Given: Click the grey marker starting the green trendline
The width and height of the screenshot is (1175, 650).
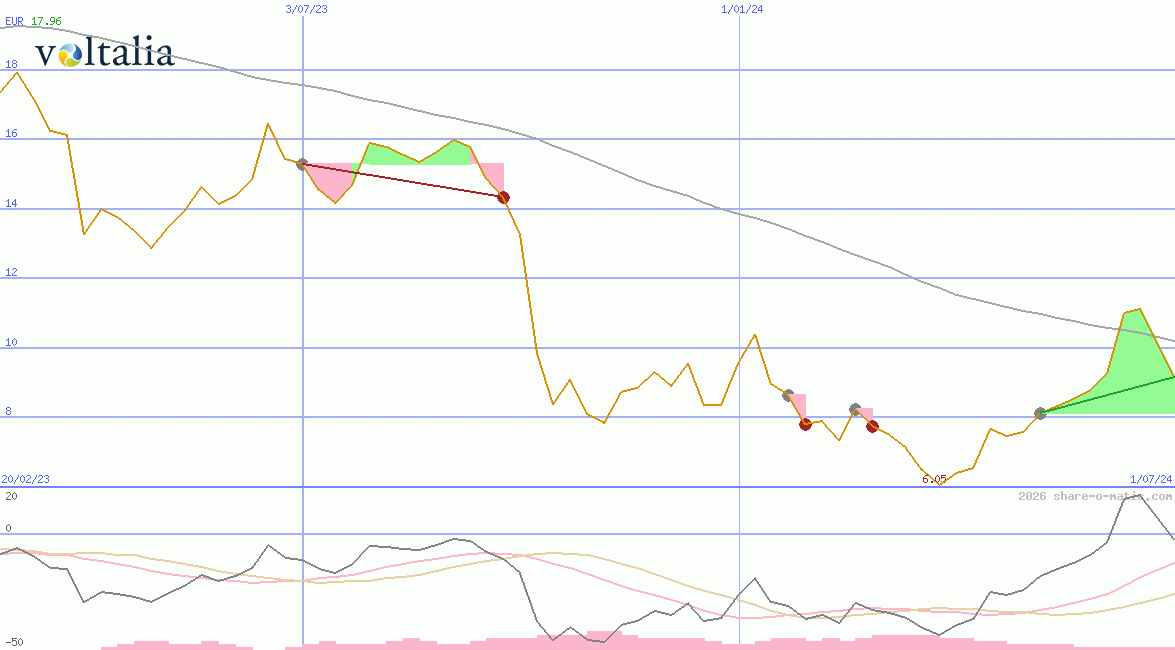Looking at the screenshot, I should pos(1040,413).
